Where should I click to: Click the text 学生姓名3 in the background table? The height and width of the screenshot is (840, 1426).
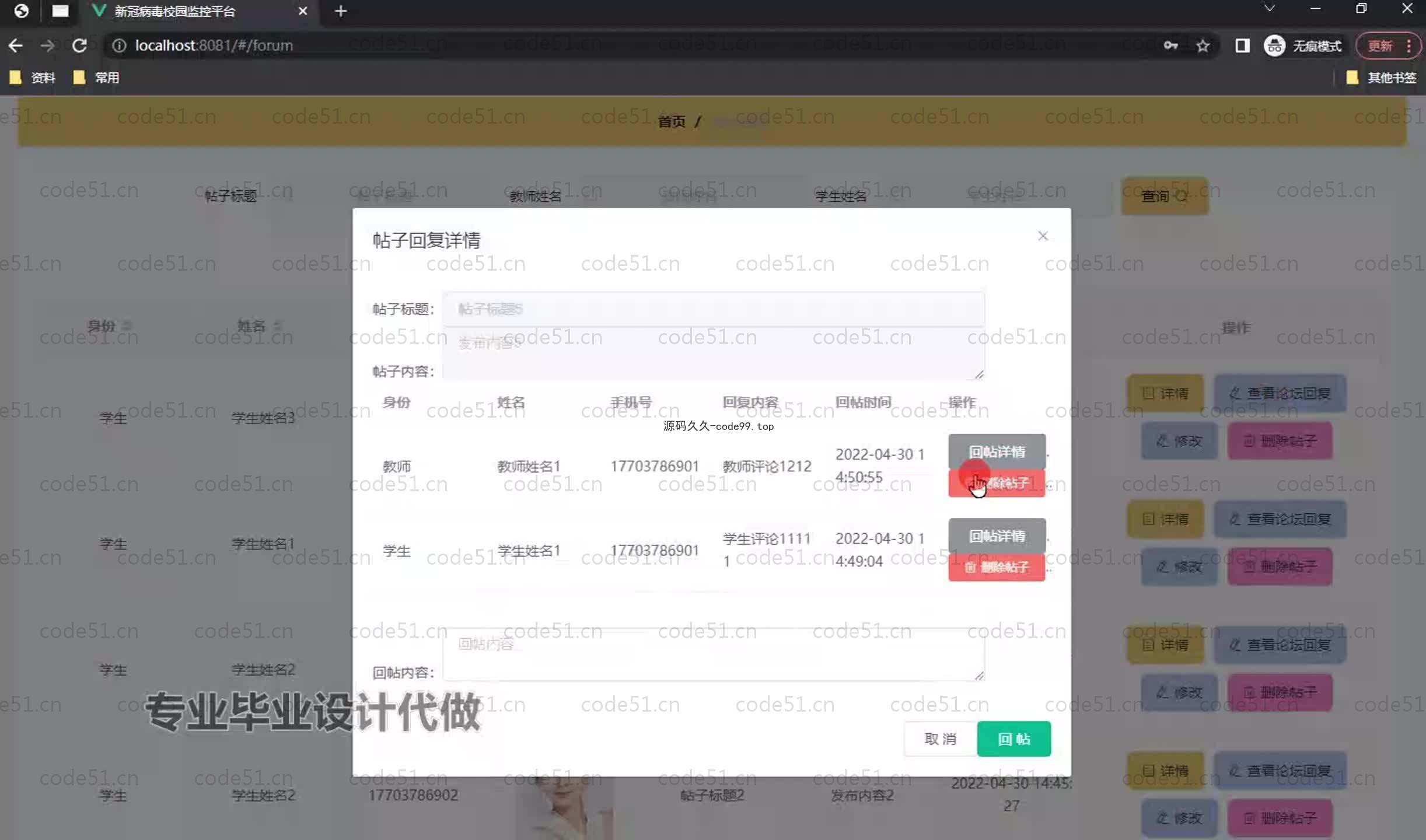(263, 418)
